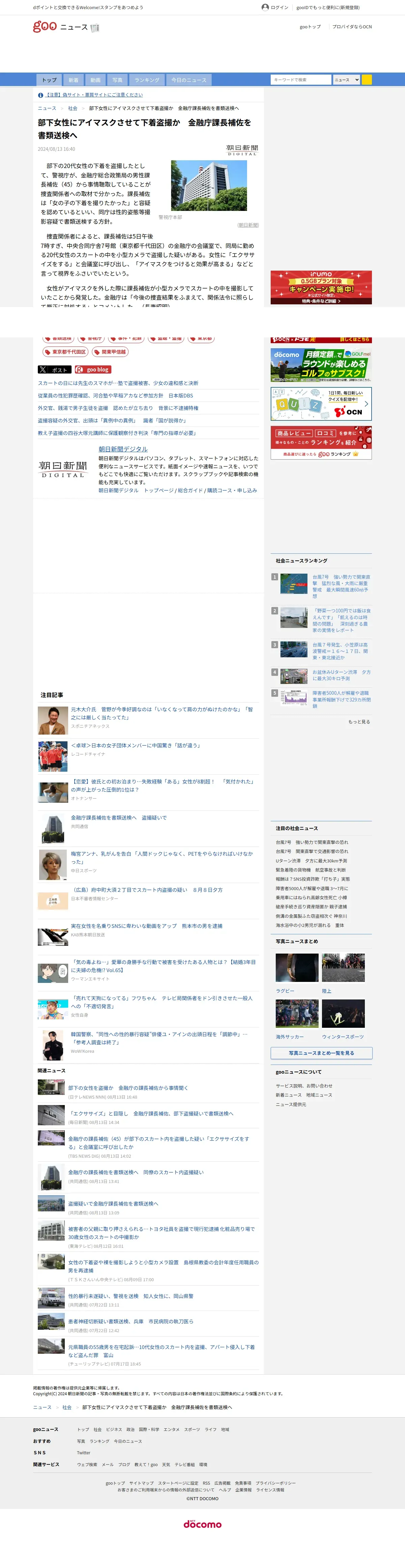The height and width of the screenshot is (1568, 405).
Task: Open the 海外サッカー photo thumbnail
Action: [297, 1014]
